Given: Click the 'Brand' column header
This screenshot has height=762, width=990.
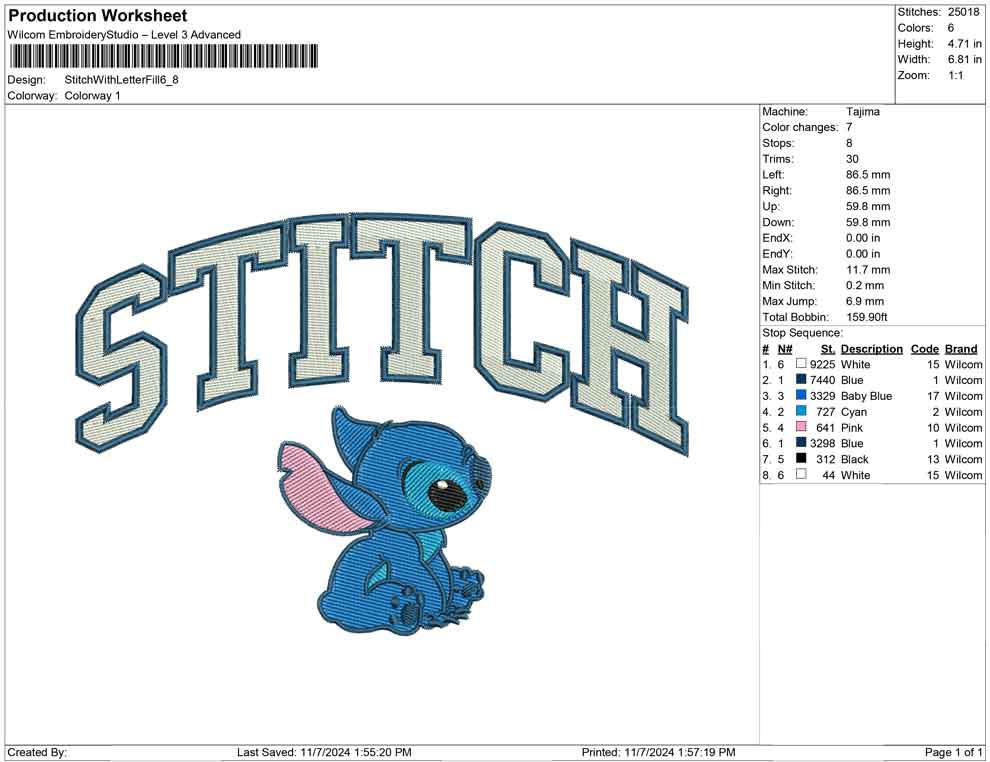Looking at the screenshot, I should click(961, 349).
